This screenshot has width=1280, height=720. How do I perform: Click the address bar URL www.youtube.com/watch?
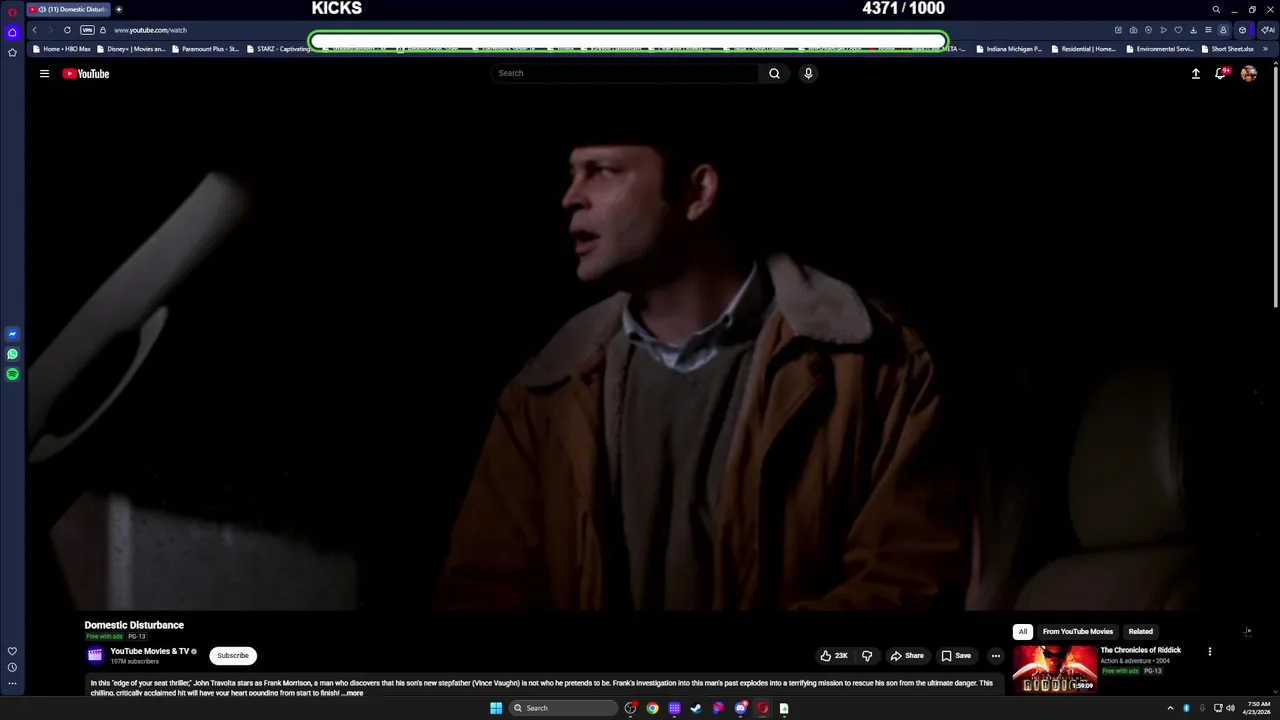coord(150,30)
